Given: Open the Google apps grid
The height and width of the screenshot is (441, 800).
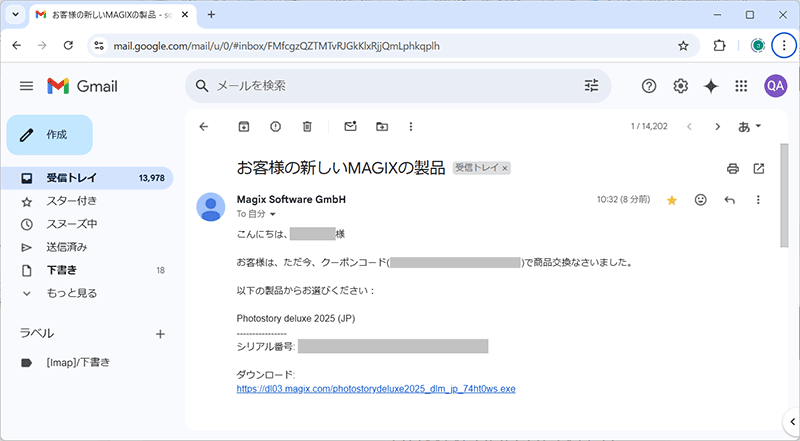Looking at the screenshot, I should [741, 86].
